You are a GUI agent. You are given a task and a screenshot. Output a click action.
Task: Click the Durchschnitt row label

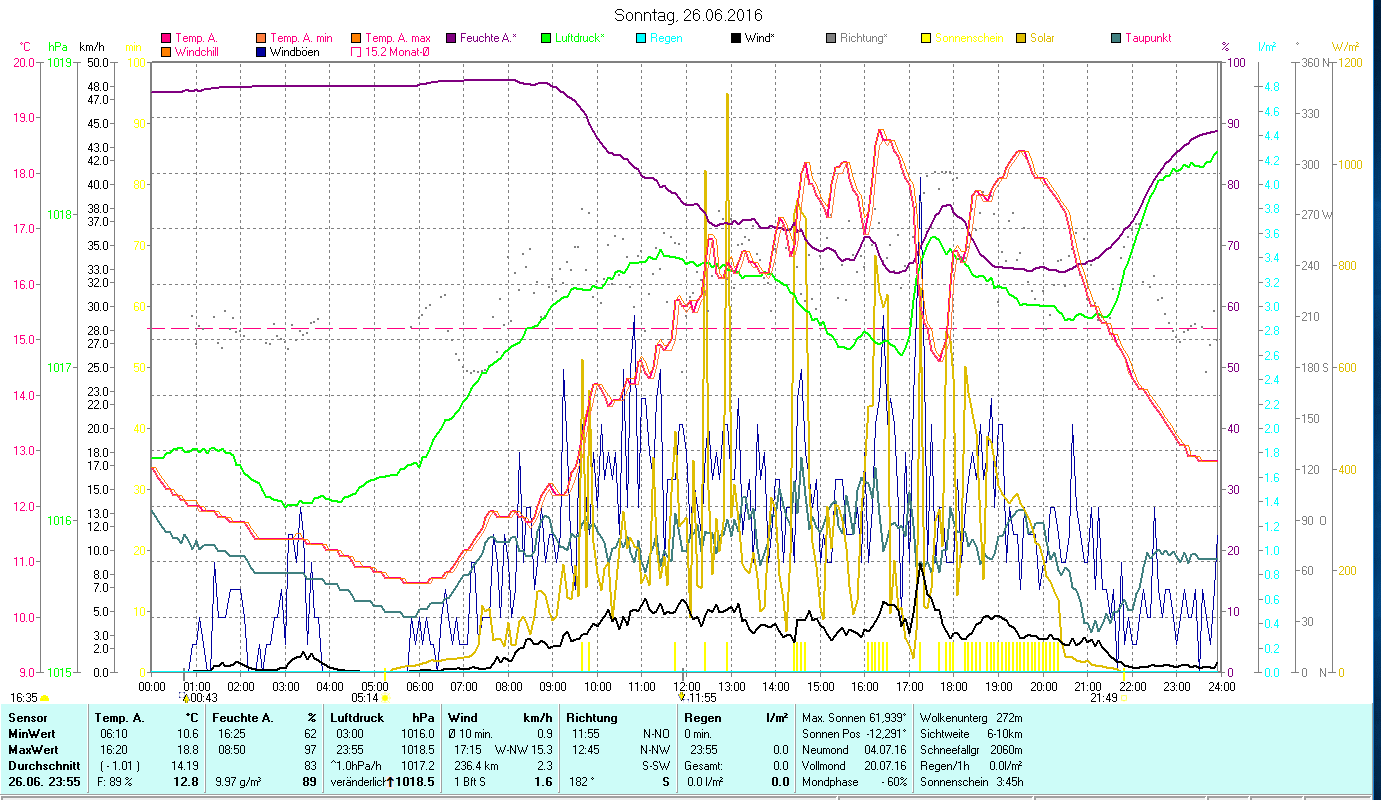[42, 766]
